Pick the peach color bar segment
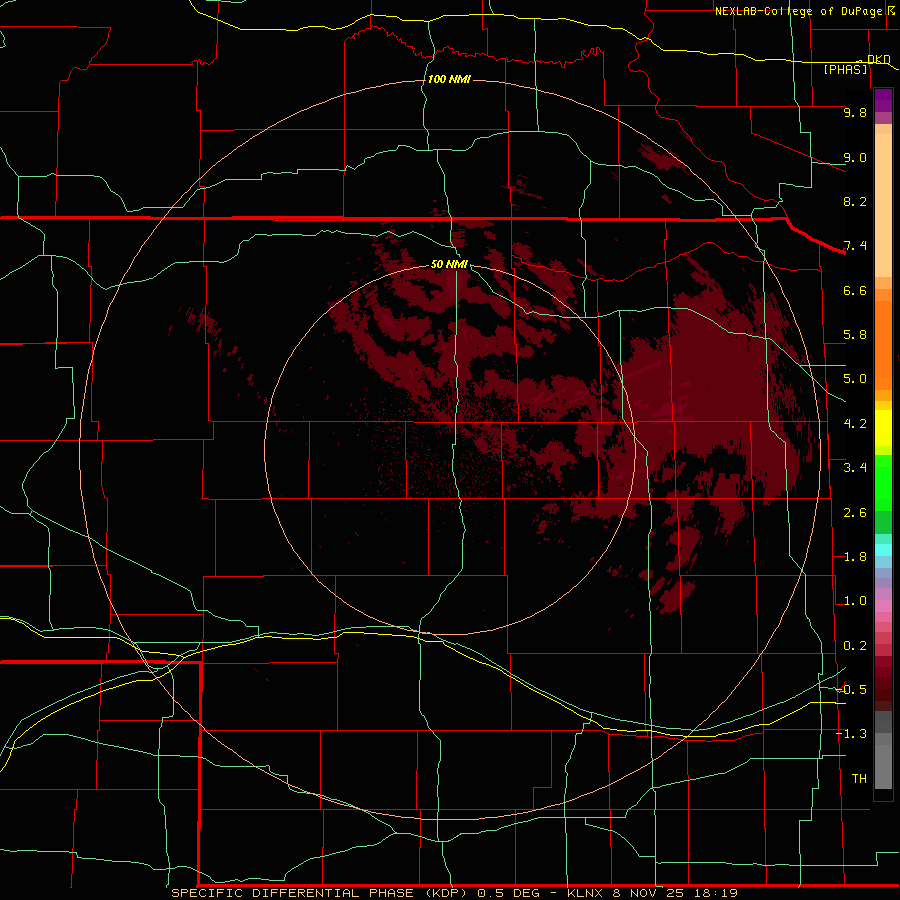The image size is (900, 900). click(x=883, y=205)
